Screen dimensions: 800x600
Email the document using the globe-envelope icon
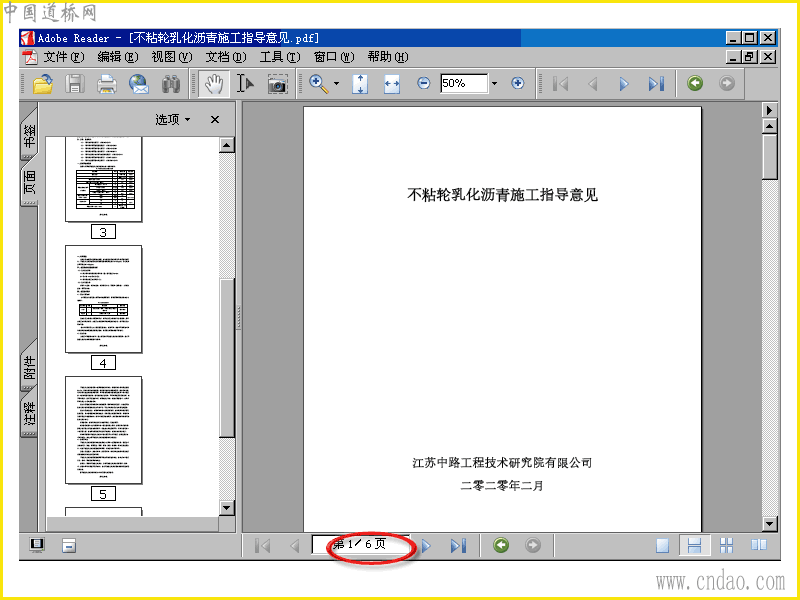139,83
